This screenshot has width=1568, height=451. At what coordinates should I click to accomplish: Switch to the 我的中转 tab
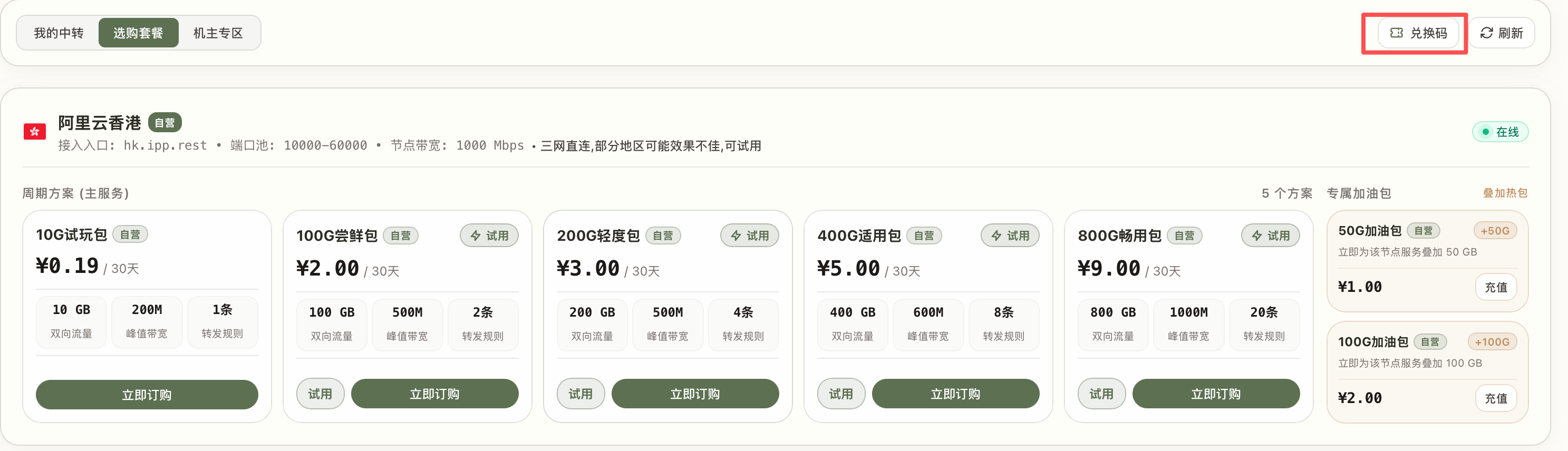click(59, 33)
